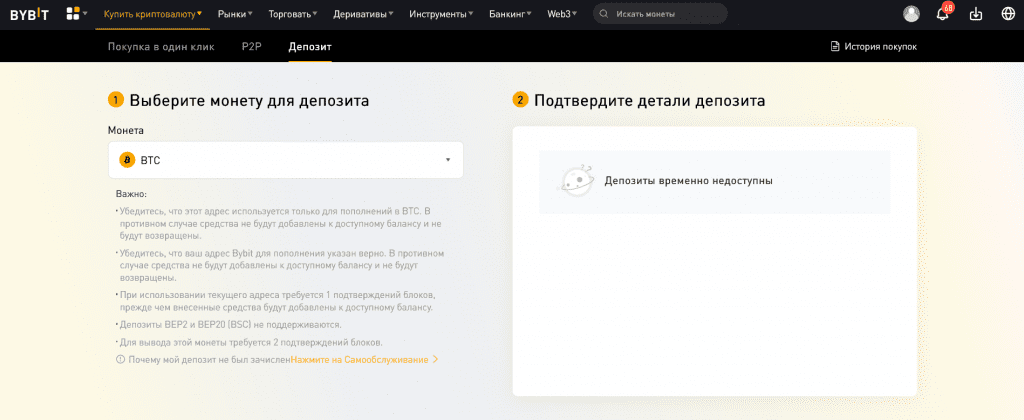
Task: Click Выберите монету для депозита heading
Action: [249, 101]
